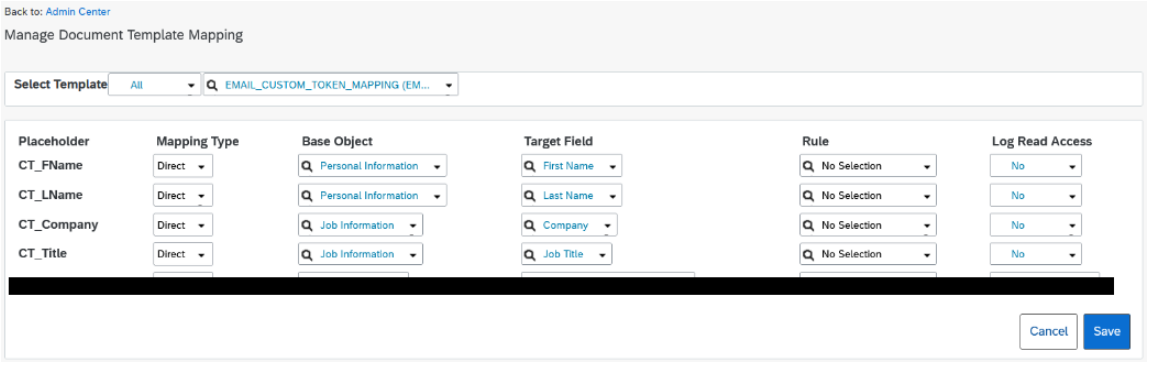
Task: Open Rule No Selection dropdown for CT_LName
Action: tap(868, 196)
